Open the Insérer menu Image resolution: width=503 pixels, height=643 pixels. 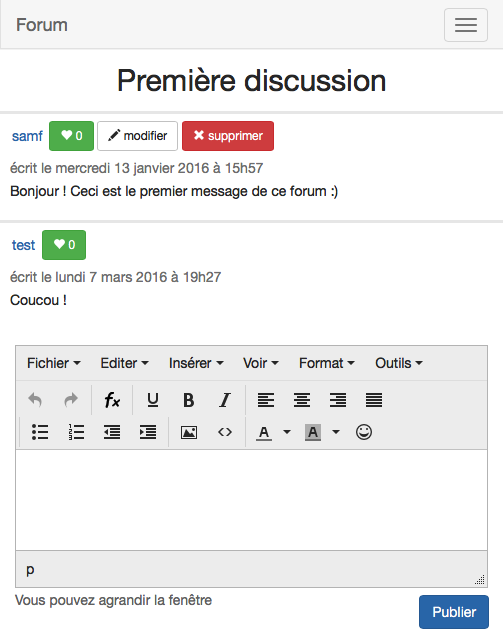pyautogui.click(x=196, y=363)
